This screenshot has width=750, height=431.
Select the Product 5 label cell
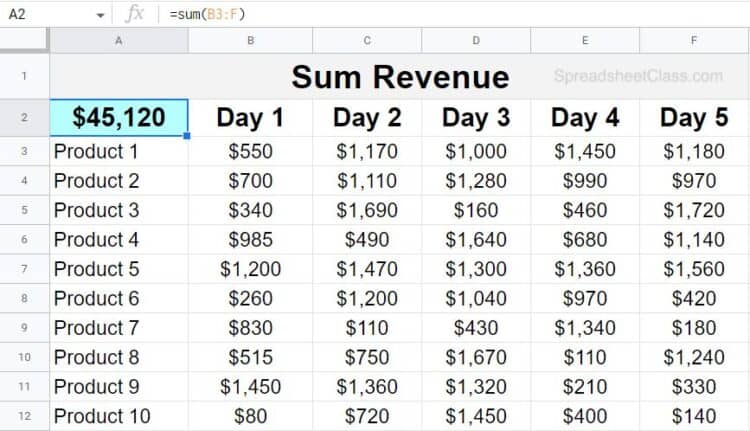(119, 269)
